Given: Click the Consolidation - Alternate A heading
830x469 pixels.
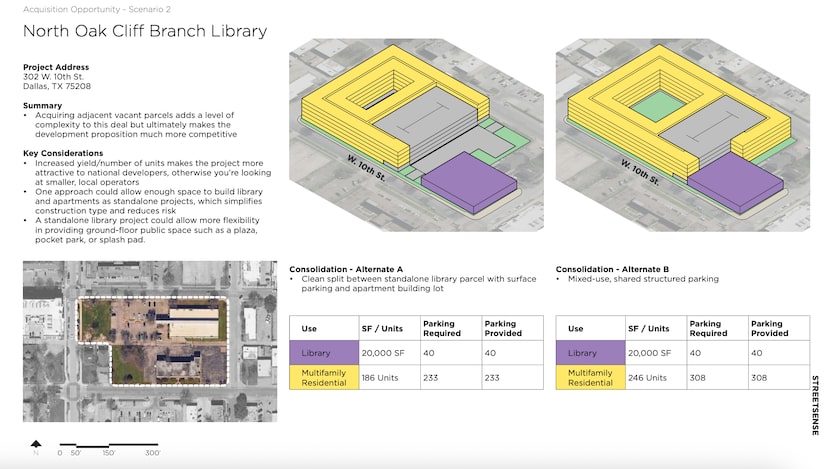Looking at the screenshot, I should 346,269.
